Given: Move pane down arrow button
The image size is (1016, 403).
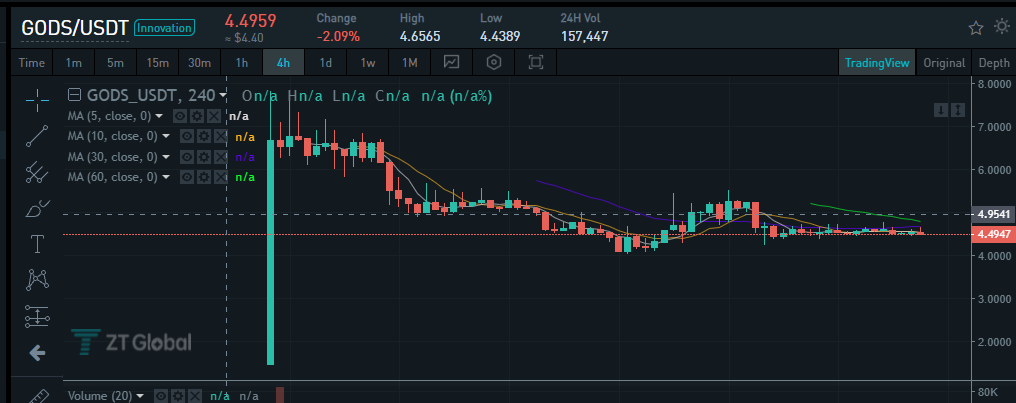Looking at the screenshot, I should [941, 110].
